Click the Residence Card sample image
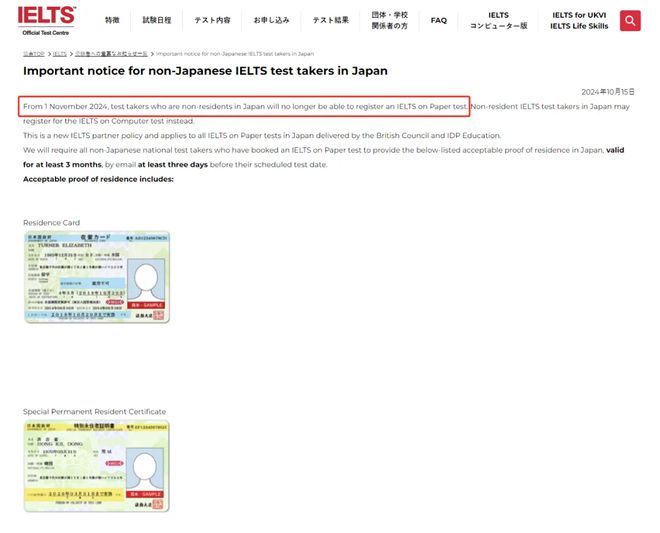 pyautogui.click(x=97, y=277)
